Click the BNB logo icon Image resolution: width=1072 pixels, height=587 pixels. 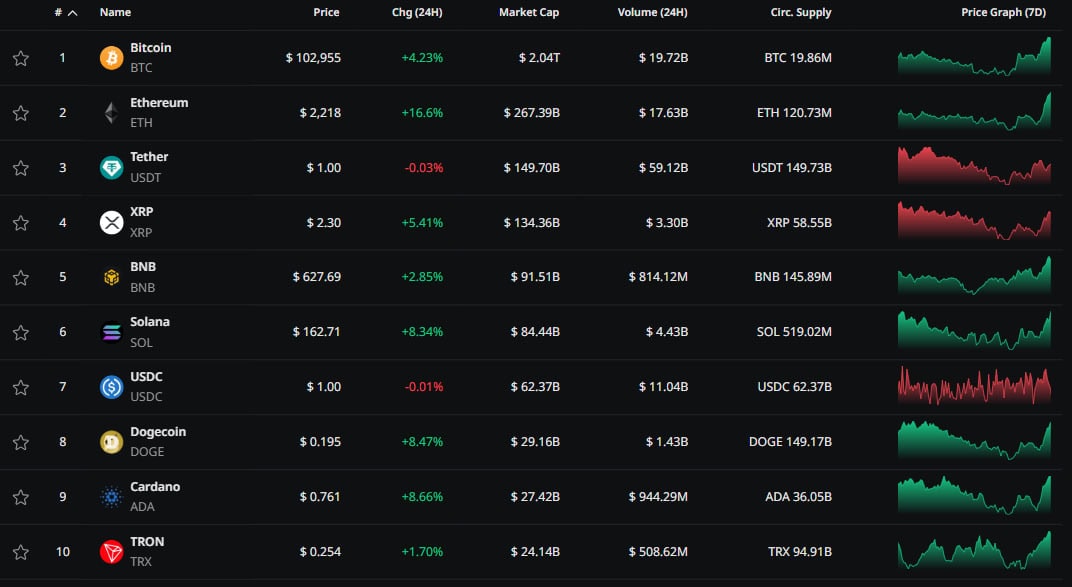[x=111, y=277]
